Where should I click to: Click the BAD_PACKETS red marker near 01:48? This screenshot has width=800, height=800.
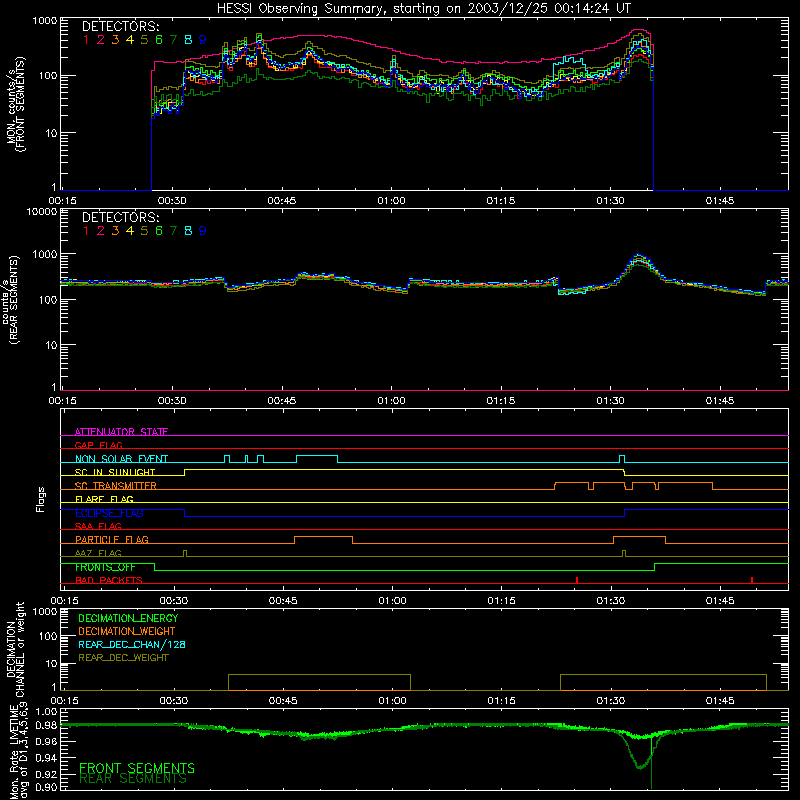752,580
